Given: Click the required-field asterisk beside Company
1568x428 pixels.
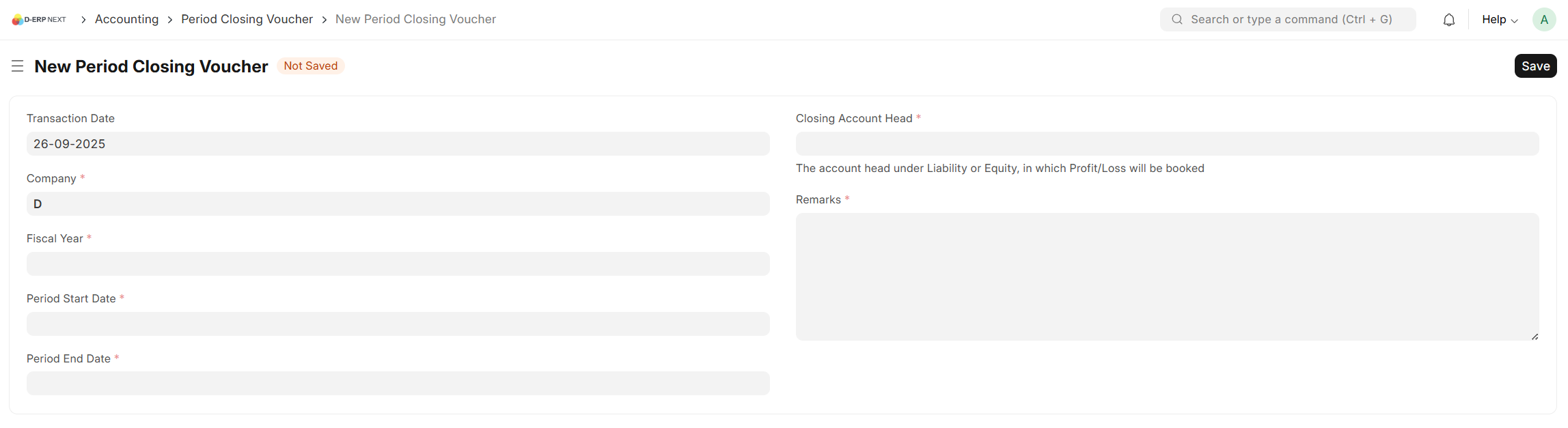Looking at the screenshot, I should [x=82, y=177].
